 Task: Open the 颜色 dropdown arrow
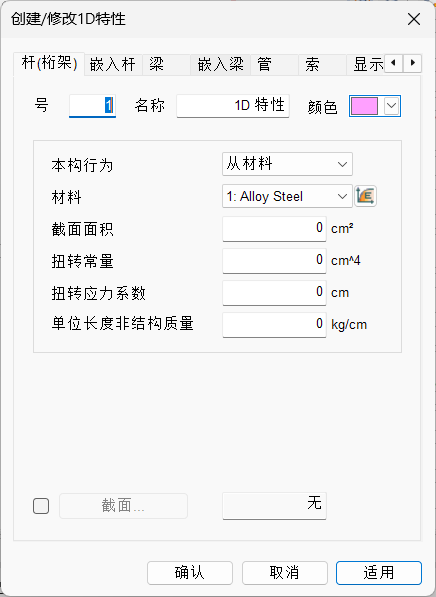point(391,106)
